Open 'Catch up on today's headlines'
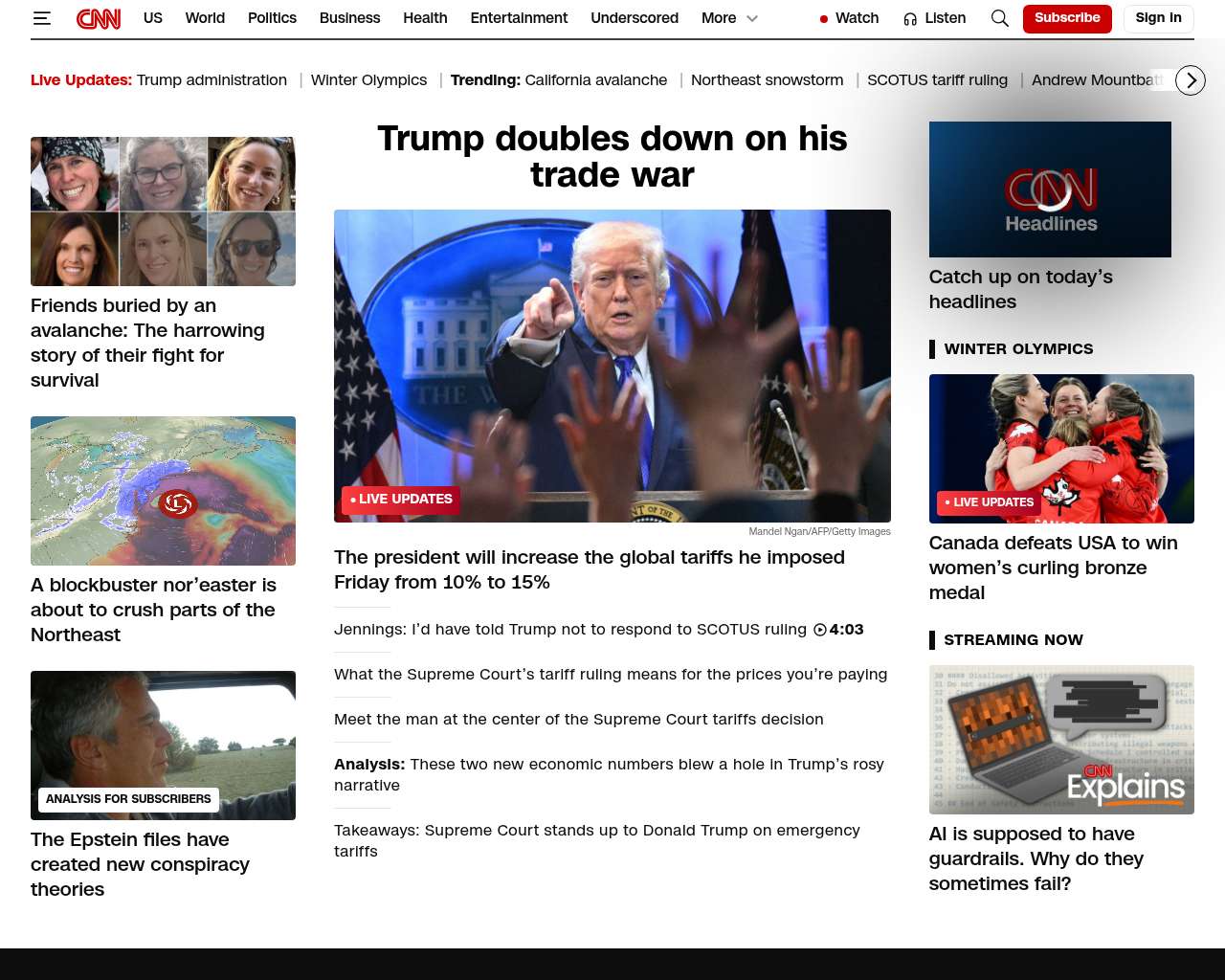The image size is (1225, 980). [1021, 289]
